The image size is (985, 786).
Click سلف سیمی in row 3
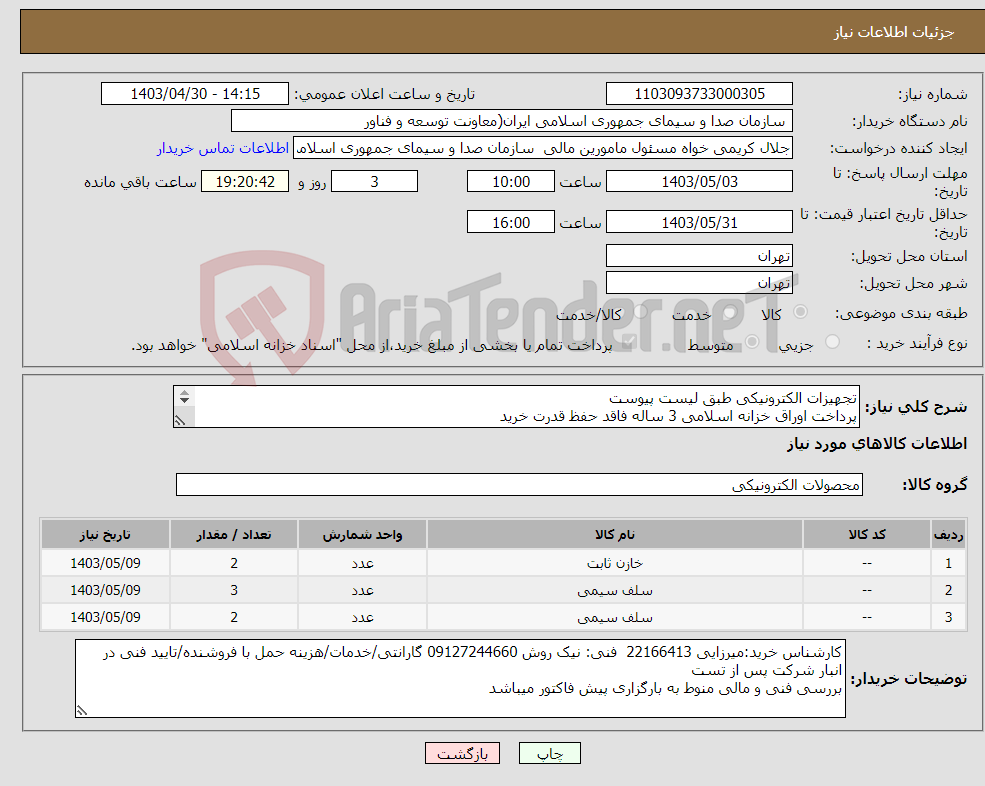(x=614, y=618)
